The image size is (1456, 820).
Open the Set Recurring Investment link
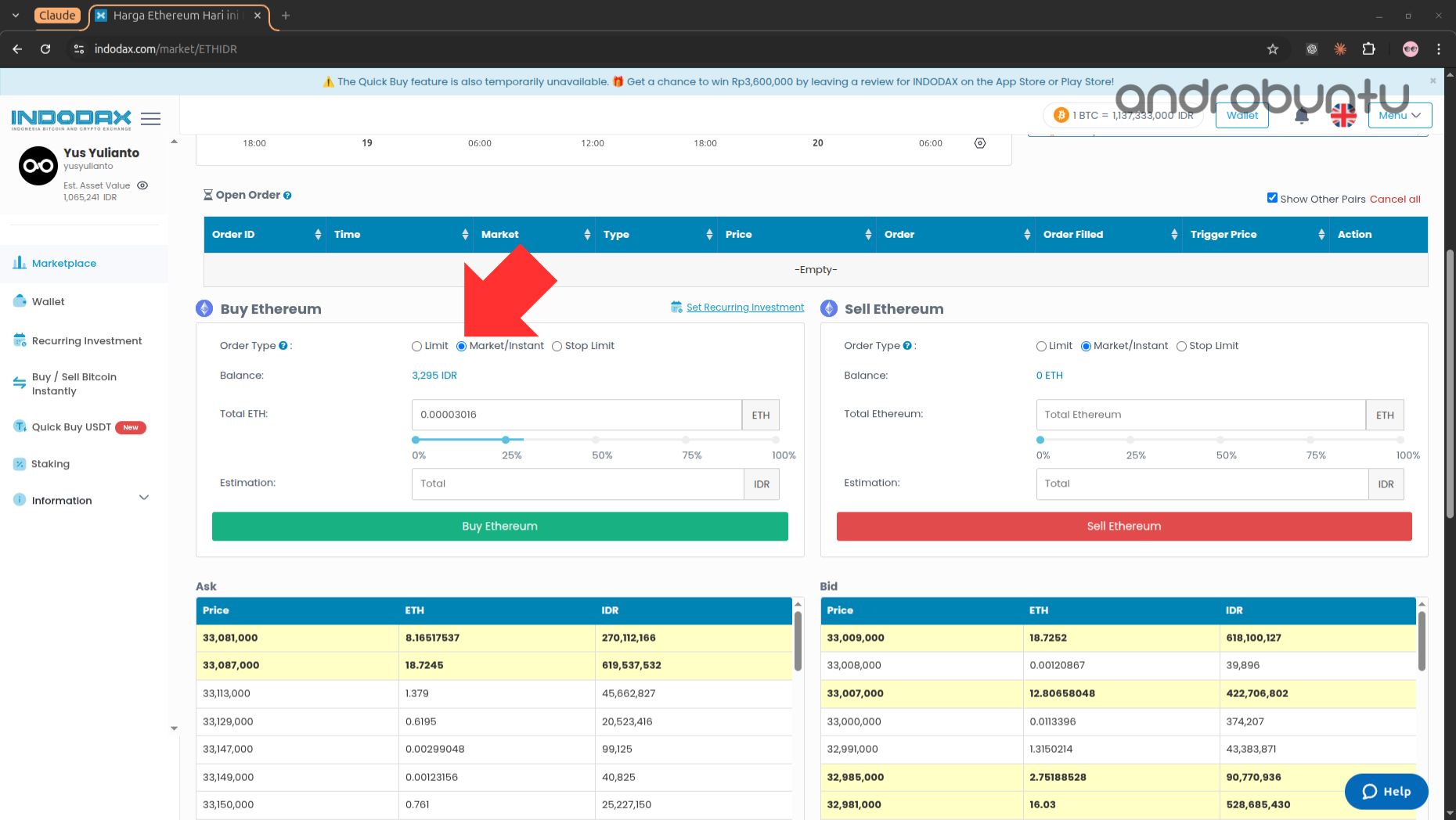coord(744,307)
